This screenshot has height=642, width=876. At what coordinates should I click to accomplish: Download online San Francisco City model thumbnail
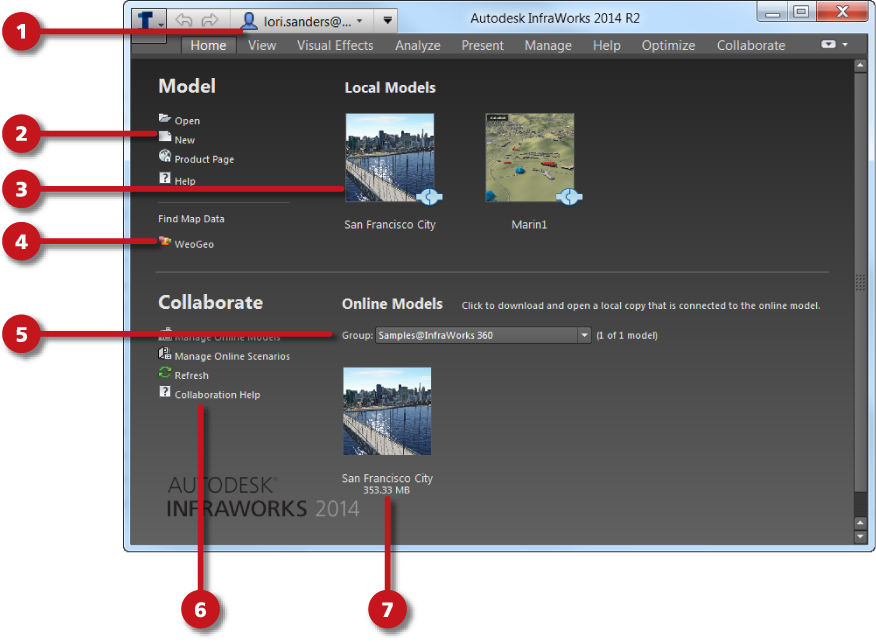[387, 411]
